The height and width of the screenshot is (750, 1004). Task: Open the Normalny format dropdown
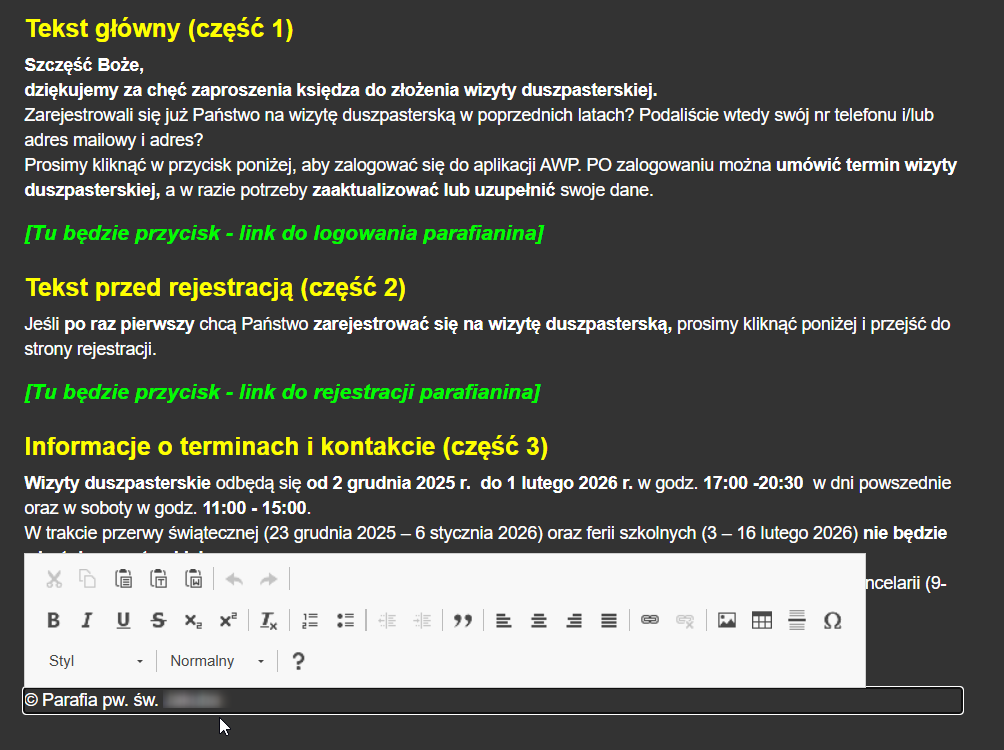[217, 661]
